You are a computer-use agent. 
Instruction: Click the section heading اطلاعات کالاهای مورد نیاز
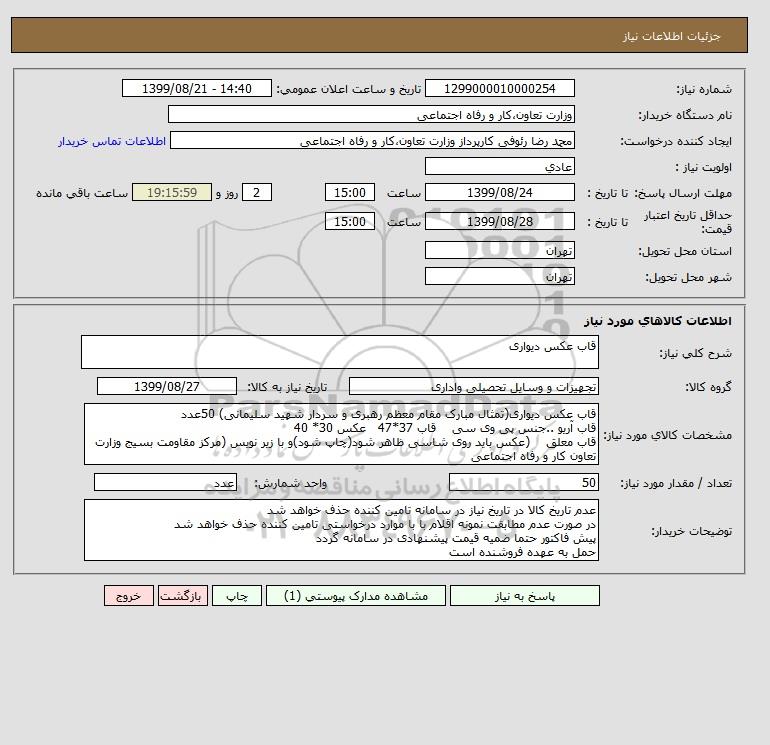click(x=658, y=321)
